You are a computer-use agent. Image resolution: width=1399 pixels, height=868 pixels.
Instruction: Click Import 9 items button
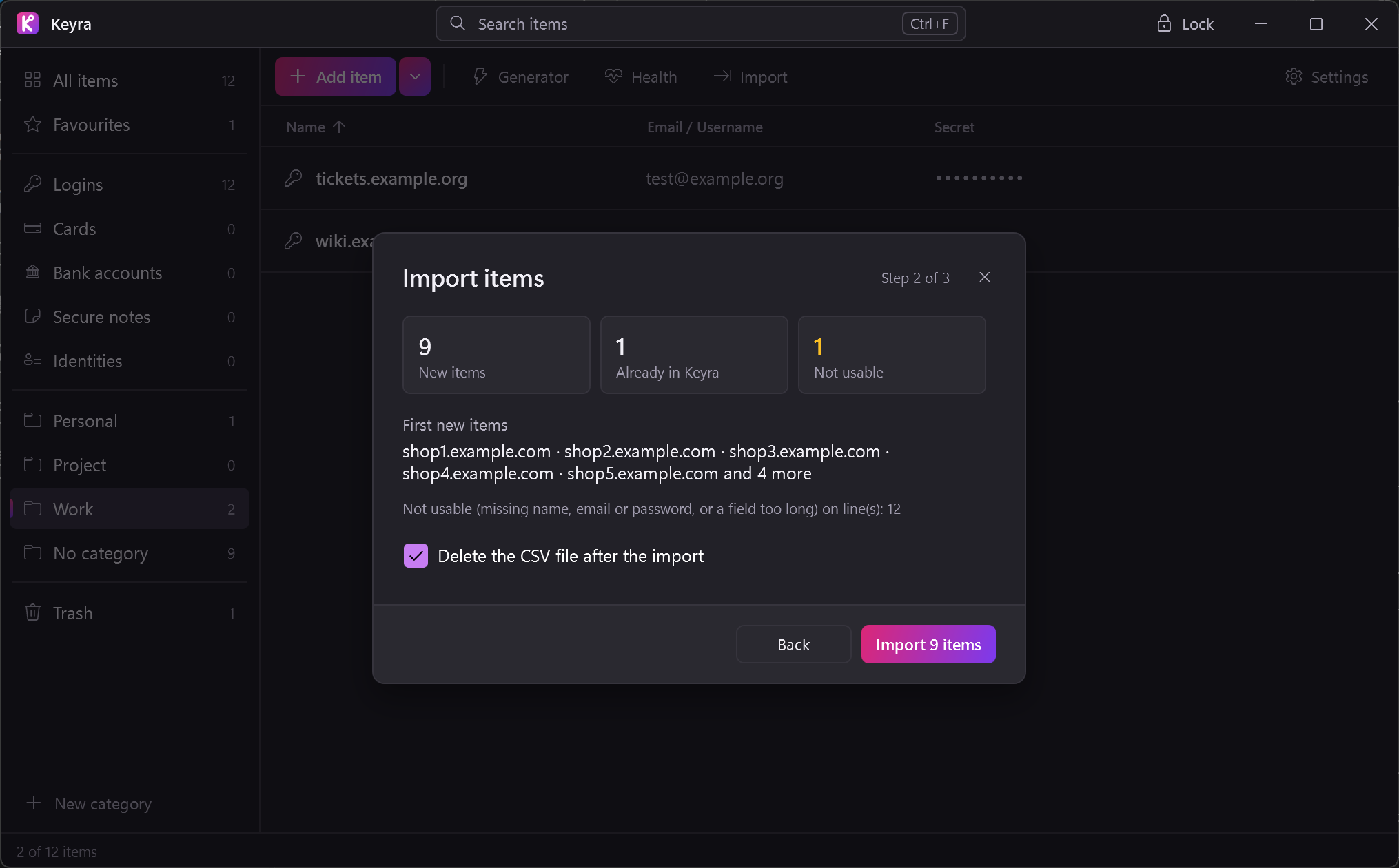tap(928, 645)
